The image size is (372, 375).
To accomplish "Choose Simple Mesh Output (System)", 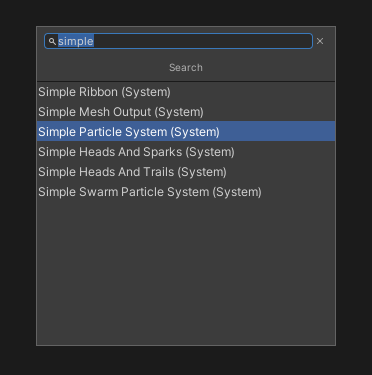I will (186, 112).
